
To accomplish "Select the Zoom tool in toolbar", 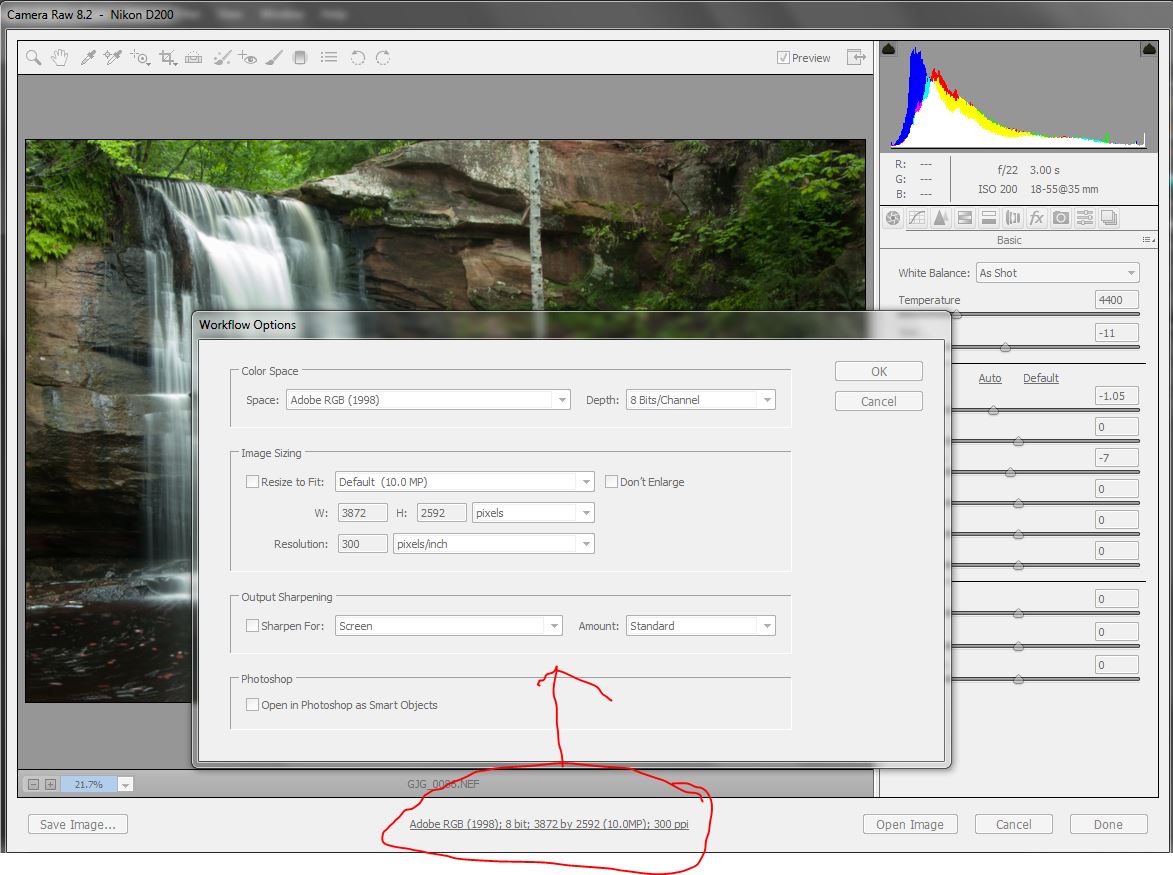I will 34,58.
